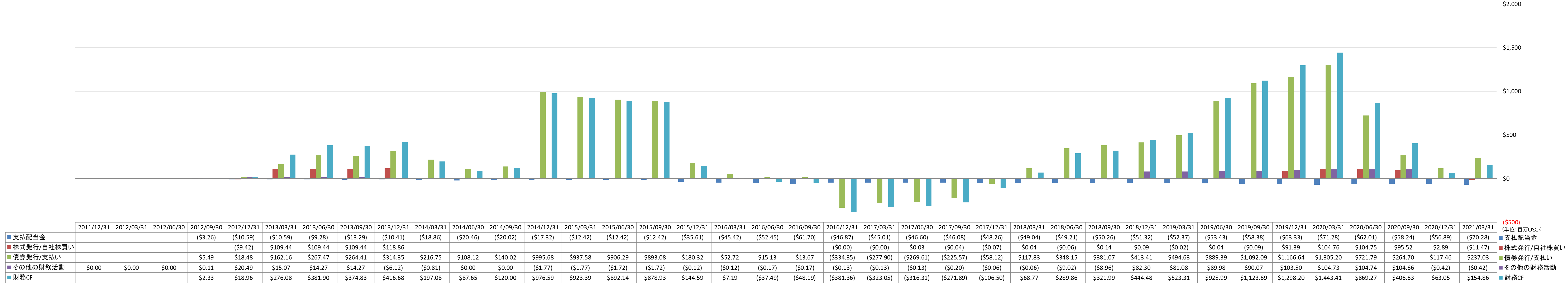Select the 2015/12/31 column header
The width and height of the screenshot is (1568, 283).
tap(693, 228)
